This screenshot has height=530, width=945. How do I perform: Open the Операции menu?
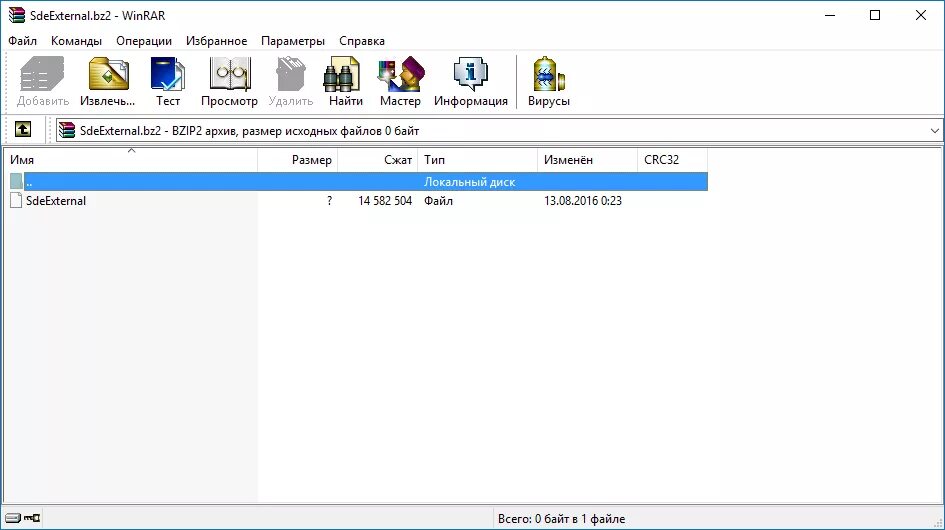coord(144,41)
